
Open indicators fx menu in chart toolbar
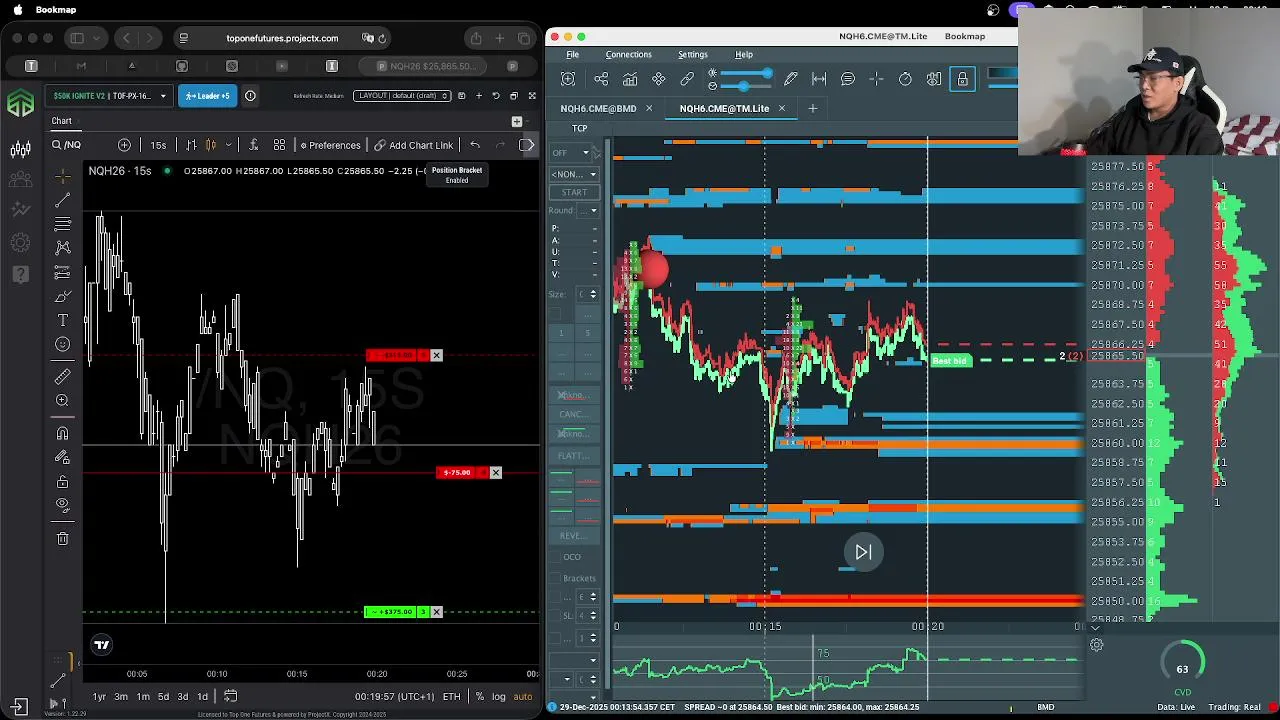point(253,145)
